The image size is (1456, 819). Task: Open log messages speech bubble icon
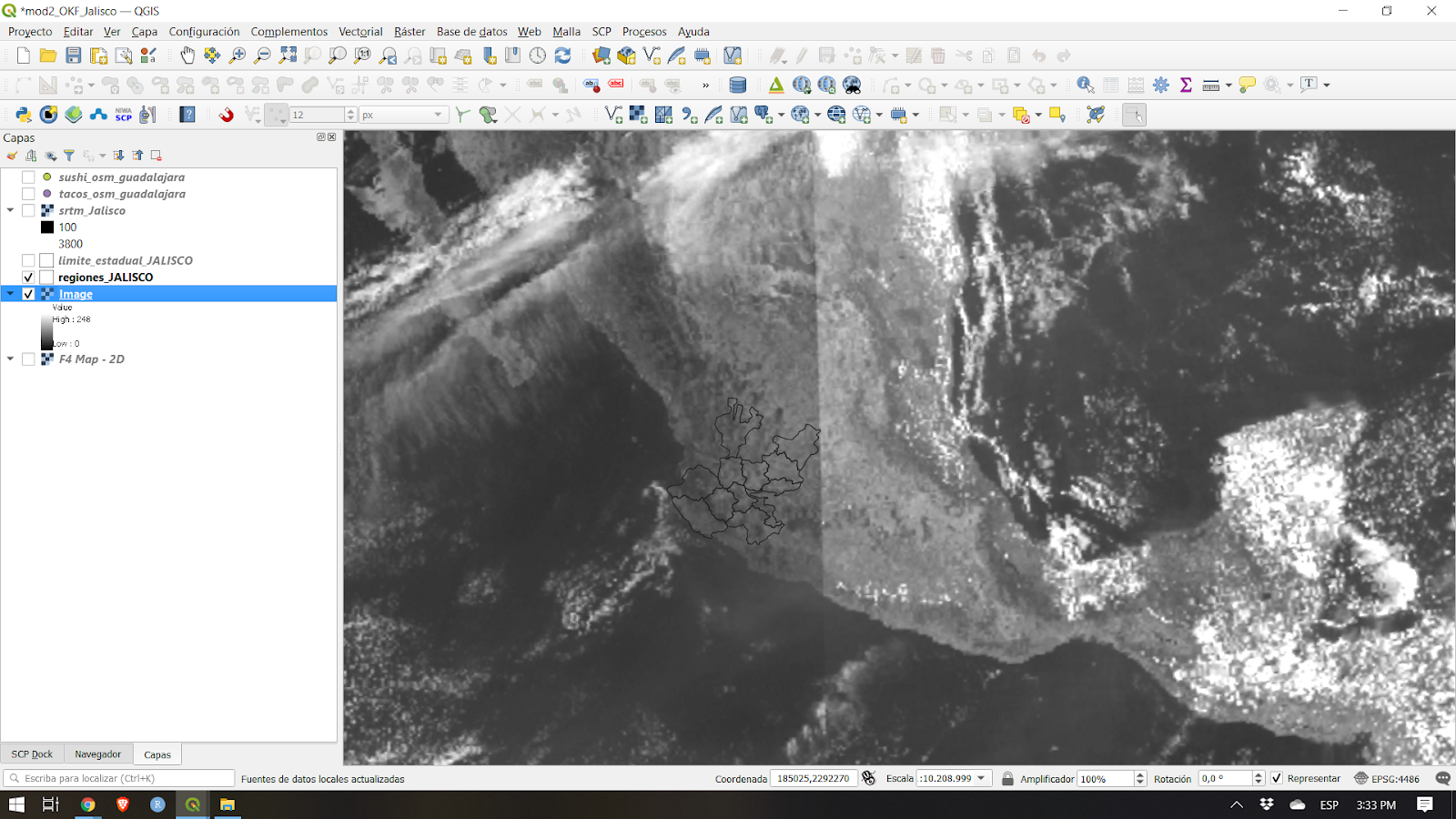point(1442,778)
